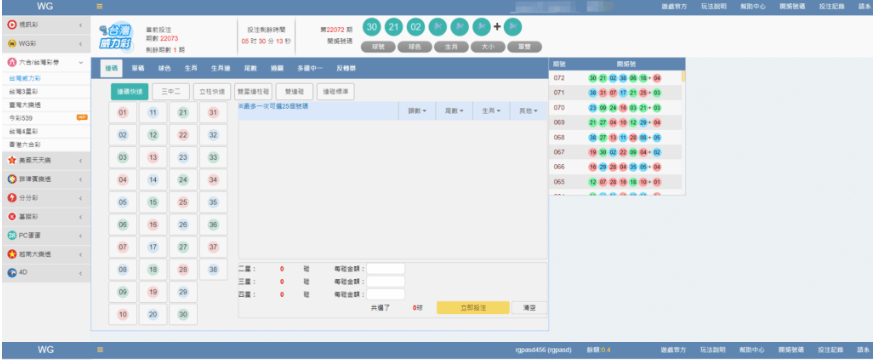Screen dimensions: 876x360
Task: Select the 連碰標準 play type button
Action: coord(335,92)
